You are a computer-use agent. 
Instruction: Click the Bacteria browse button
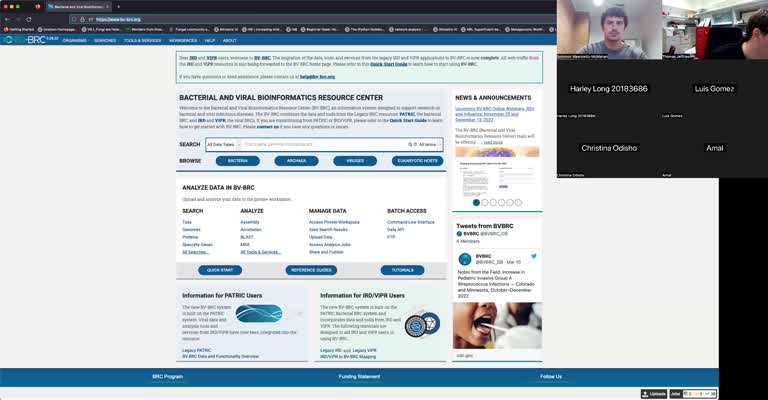point(238,160)
